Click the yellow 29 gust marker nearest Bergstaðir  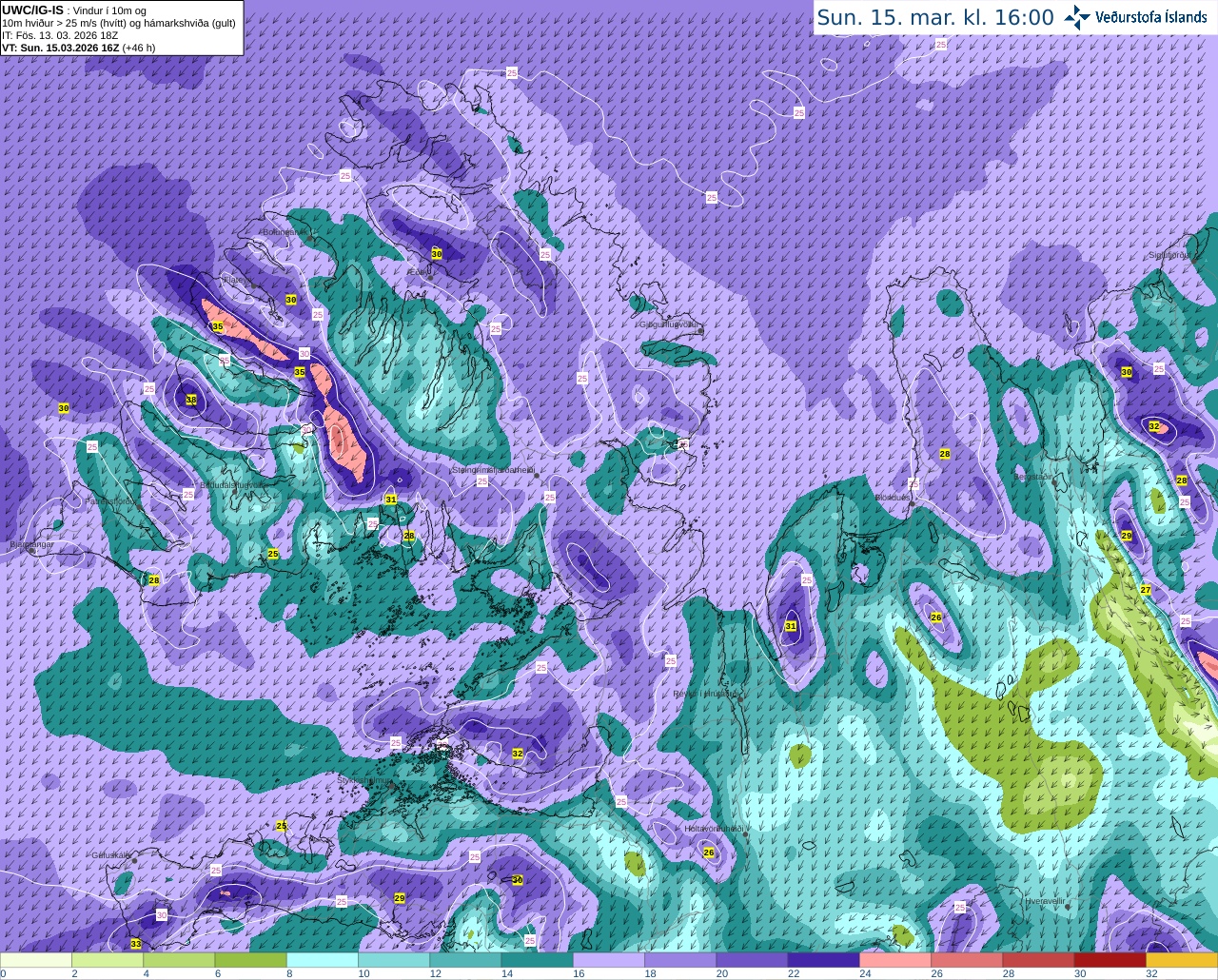tap(1127, 537)
